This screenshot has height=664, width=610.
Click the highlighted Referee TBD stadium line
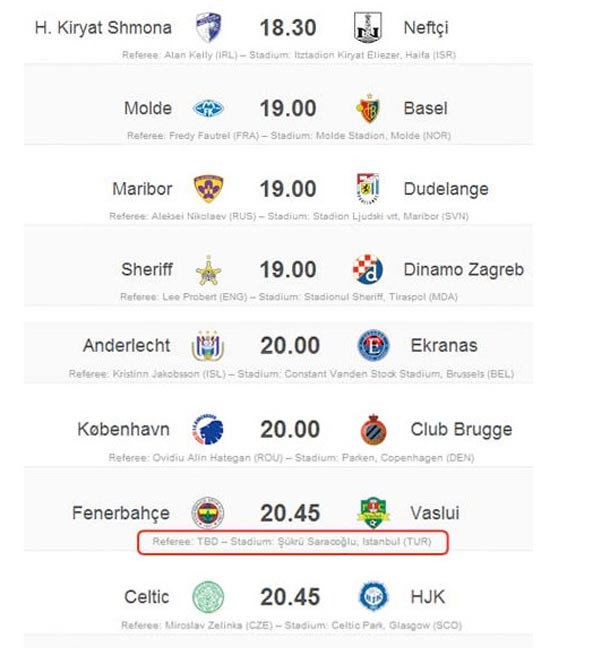click(292, 542)
